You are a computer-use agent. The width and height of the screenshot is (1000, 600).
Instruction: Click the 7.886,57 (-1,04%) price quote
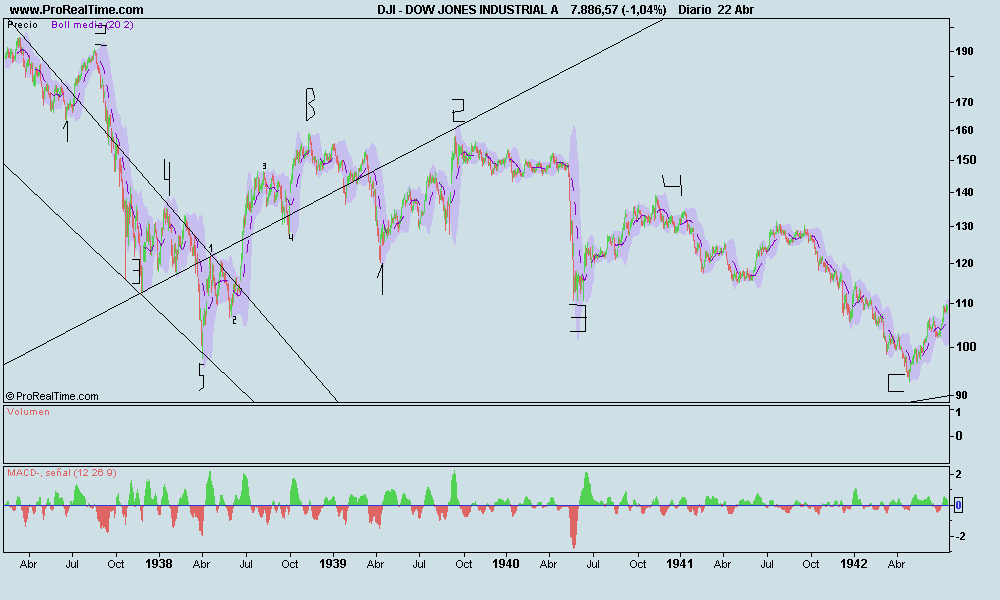pyautogui.click(x=618, y=10)
